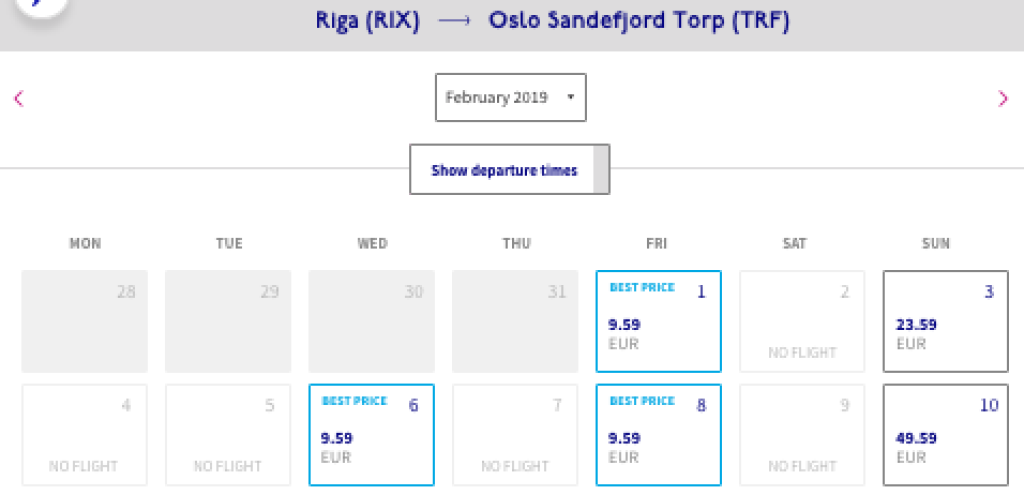Select Wednesday 6 best price flight
The width and height of the screenshot is (1024, 495).
pyautogui.click(x=371, y=435)
